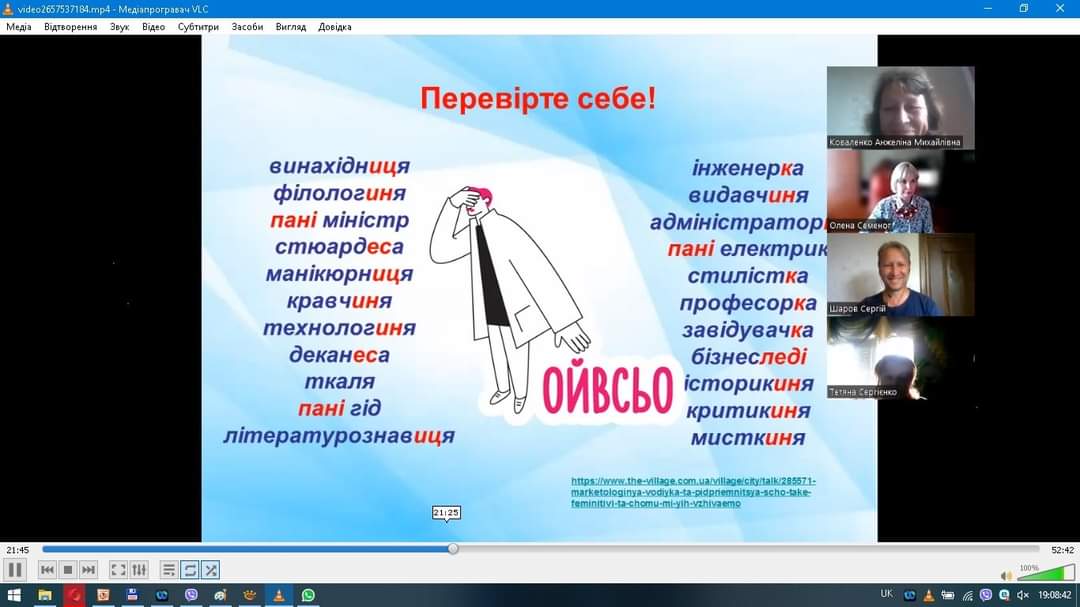Toggle the total time 52:42 display
Screen dimensions: 1080x607
[1062, 550]
